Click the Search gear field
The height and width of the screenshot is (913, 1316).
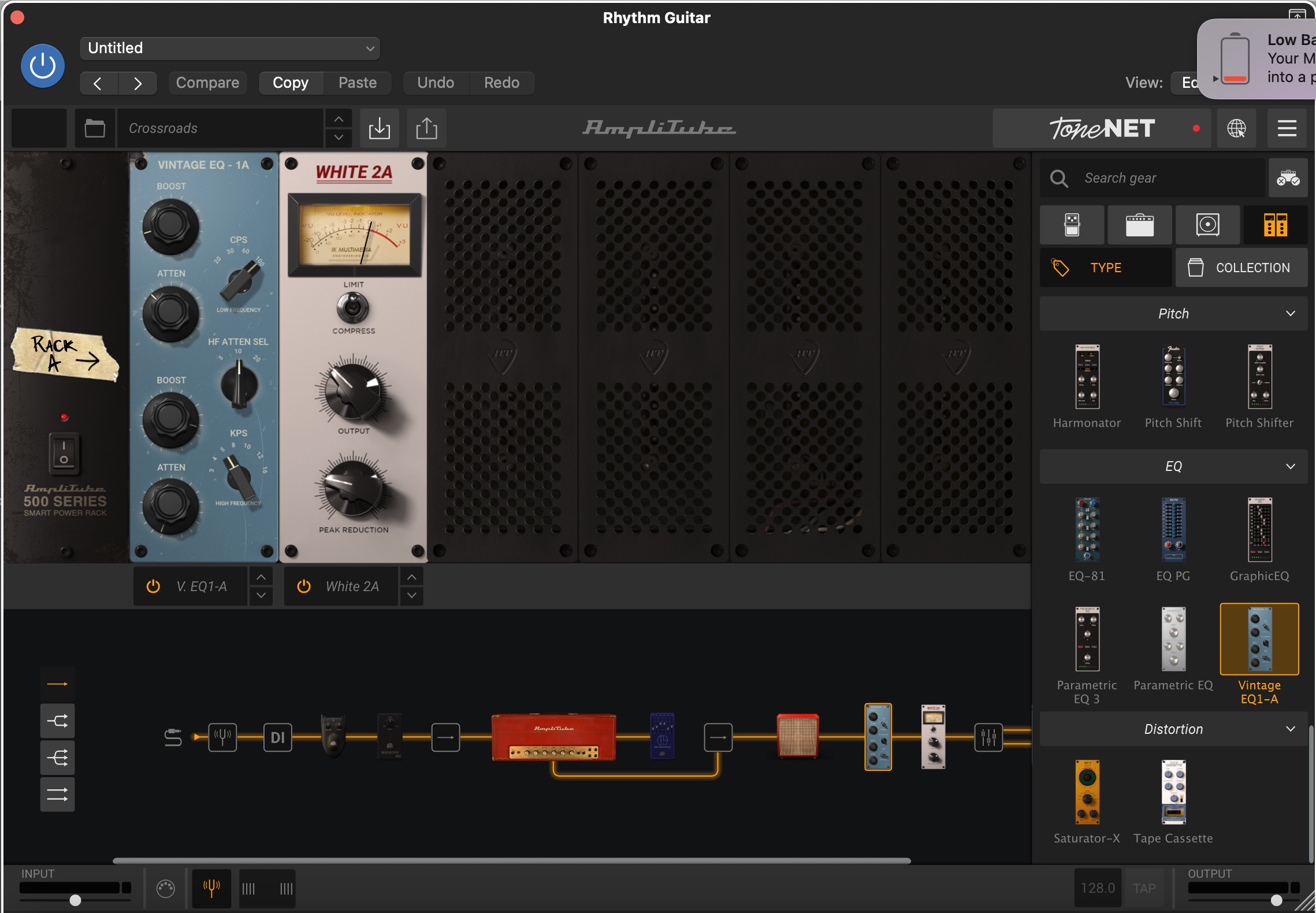pyautogui.click(x=1153, y=178)
